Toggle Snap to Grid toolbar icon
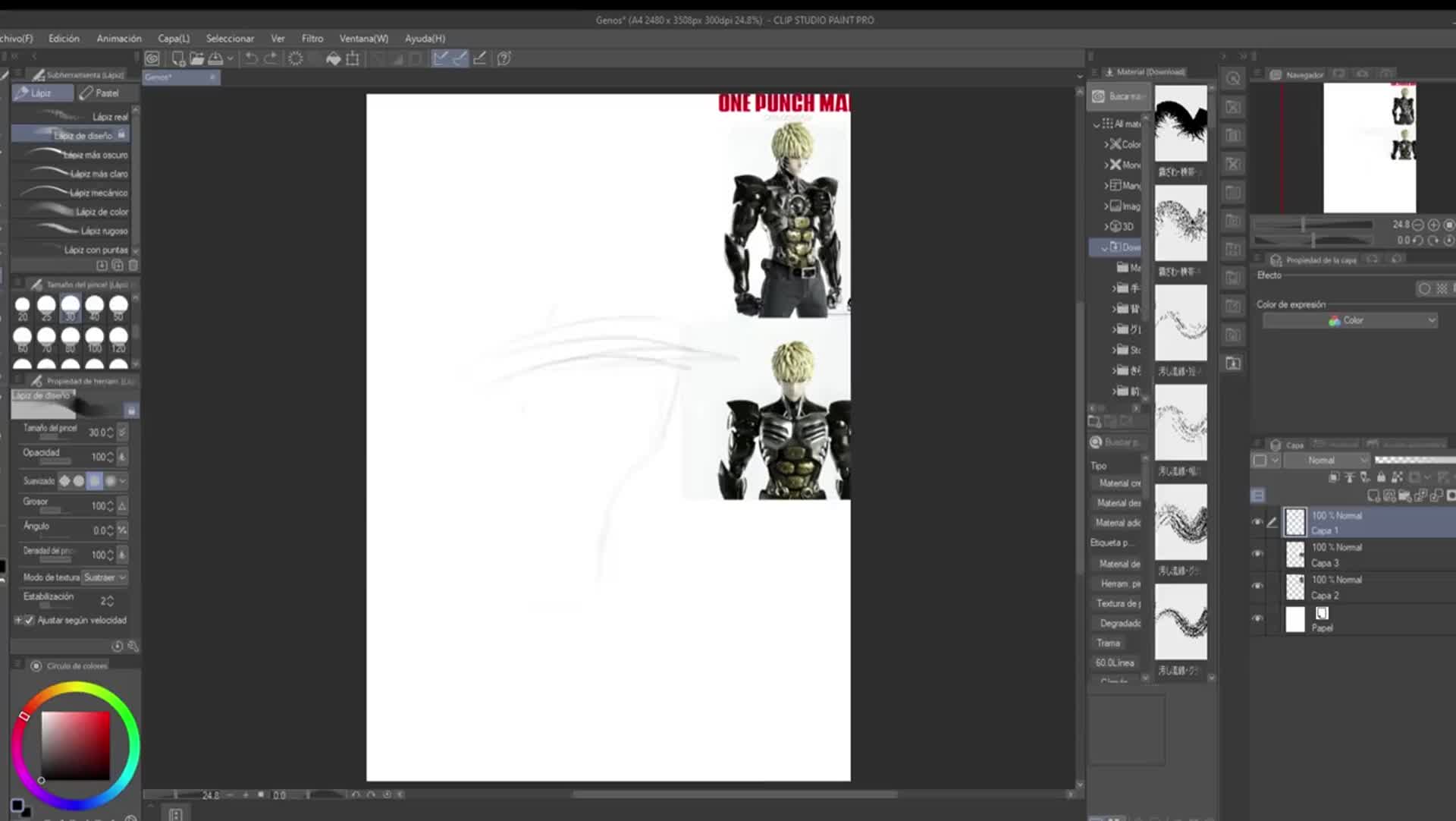1456x821 pixels. point(479,58)
